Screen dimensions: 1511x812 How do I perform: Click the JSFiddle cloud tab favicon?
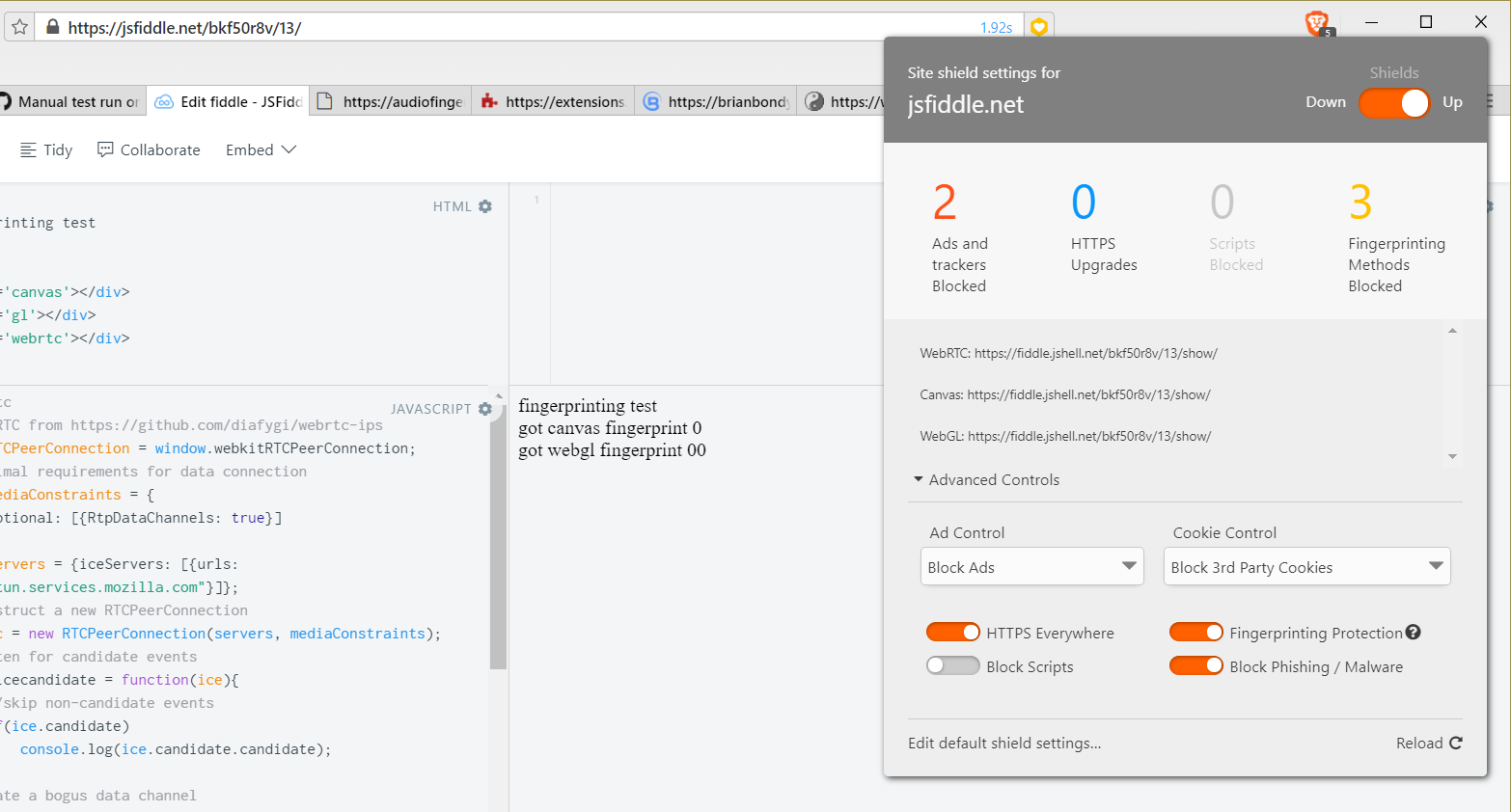pos(165,101)
